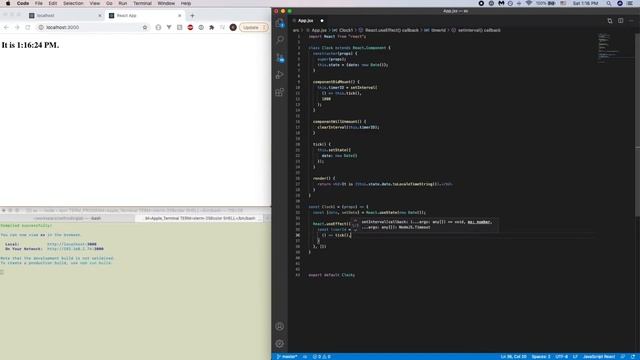
Task: Click the sync changes icon in status bar
Action: point(305,356)
